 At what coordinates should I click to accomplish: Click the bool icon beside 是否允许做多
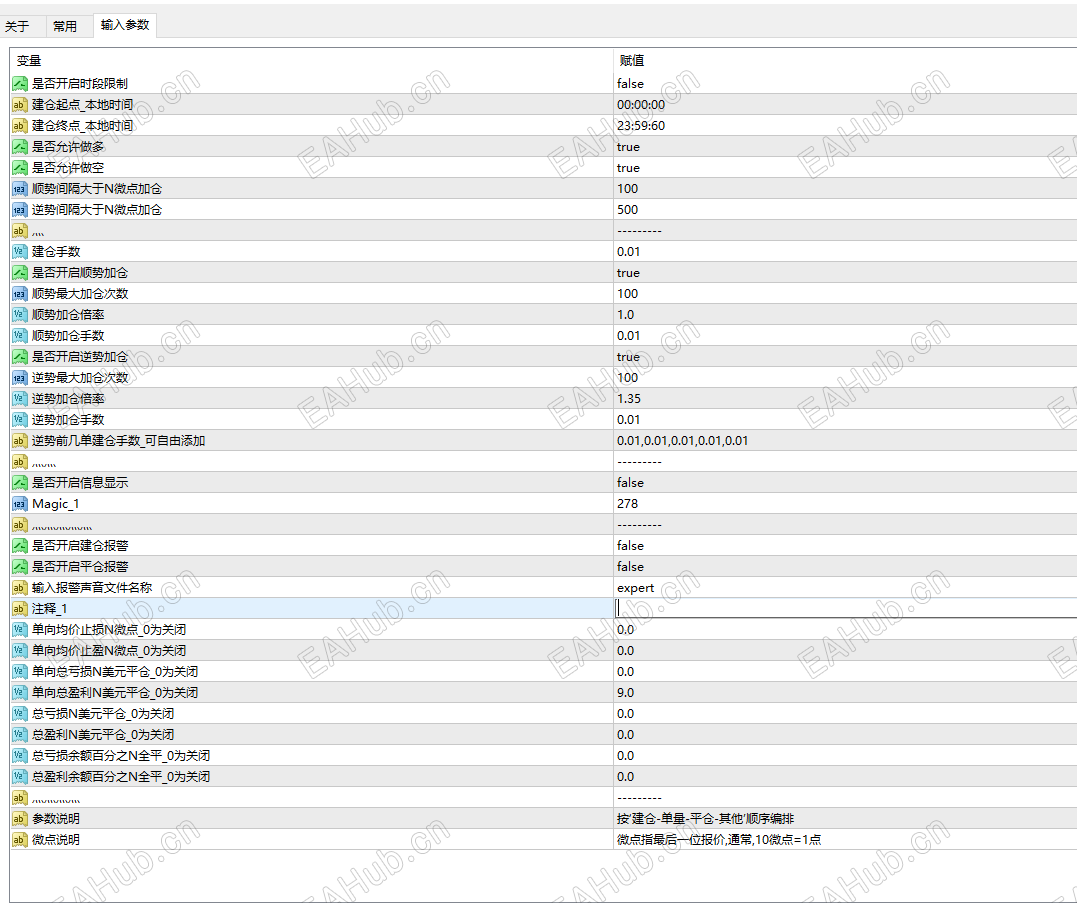click(20, 147)
